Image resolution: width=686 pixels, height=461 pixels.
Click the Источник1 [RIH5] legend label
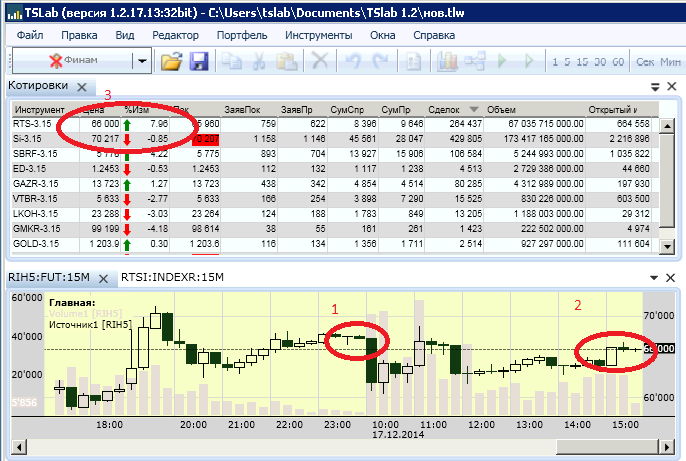tap(90, 325)
